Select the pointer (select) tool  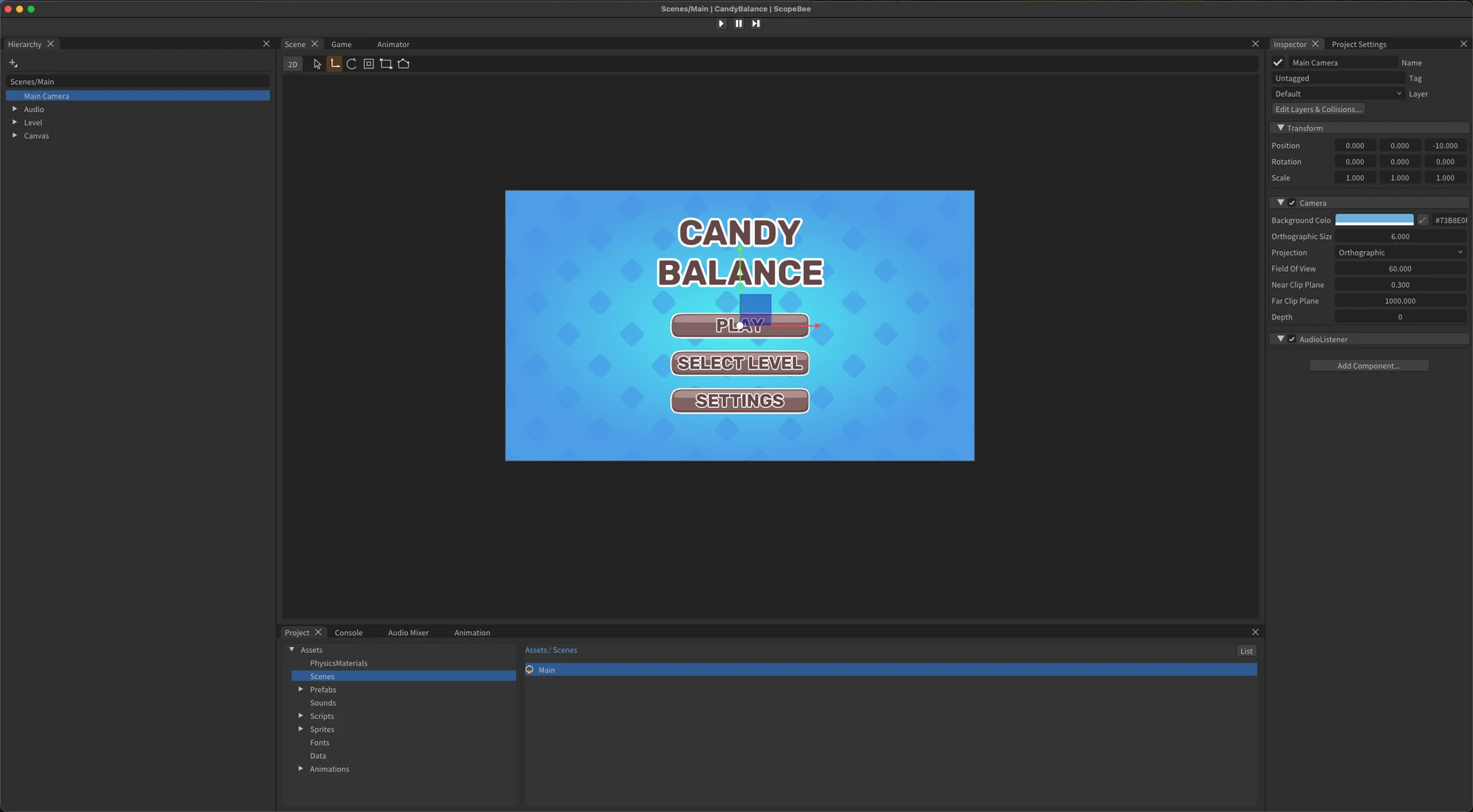click(x=317, y=64)
